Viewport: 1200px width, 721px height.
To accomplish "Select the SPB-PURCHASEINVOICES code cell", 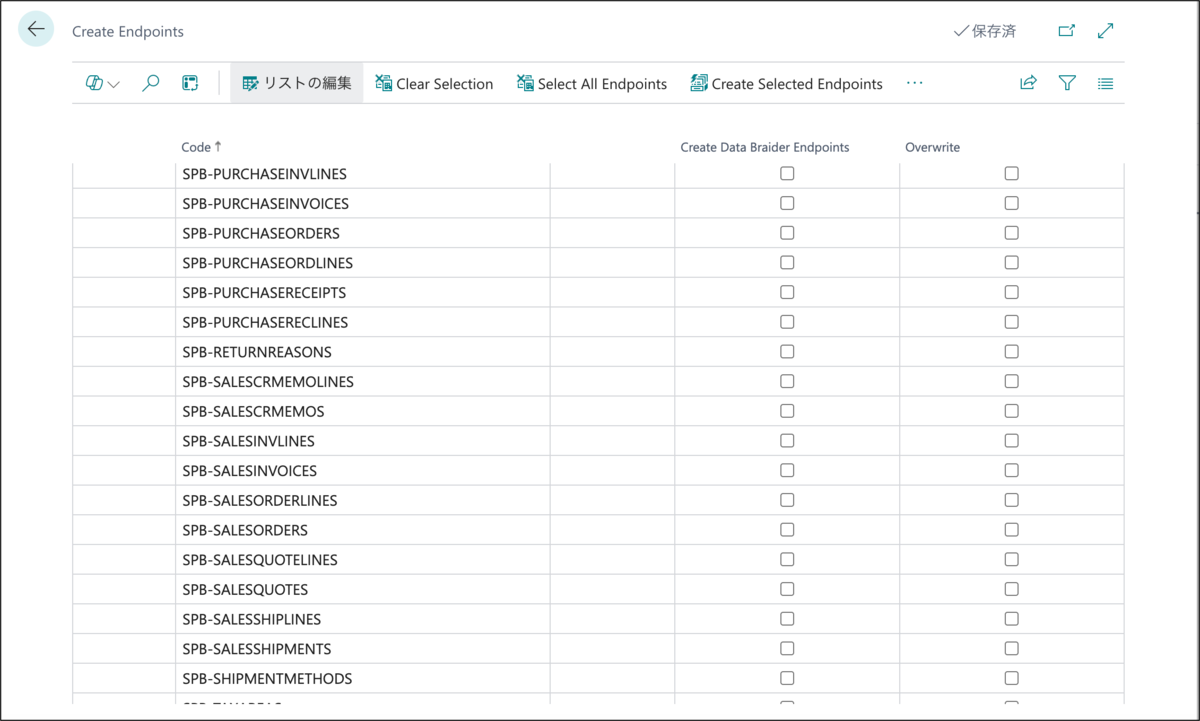I will coord(363,204).
